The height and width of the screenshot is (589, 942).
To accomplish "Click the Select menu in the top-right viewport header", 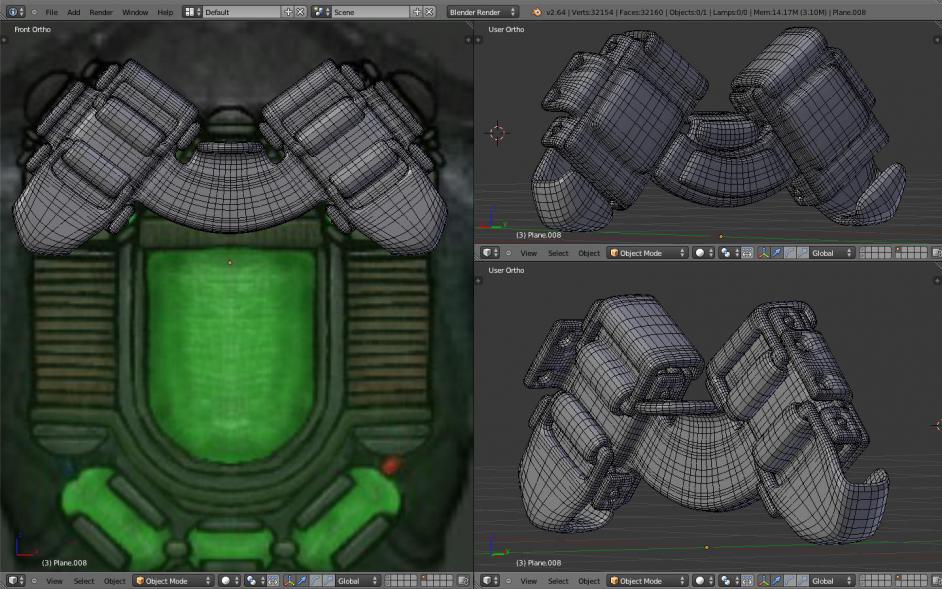I will click(558, 253).
